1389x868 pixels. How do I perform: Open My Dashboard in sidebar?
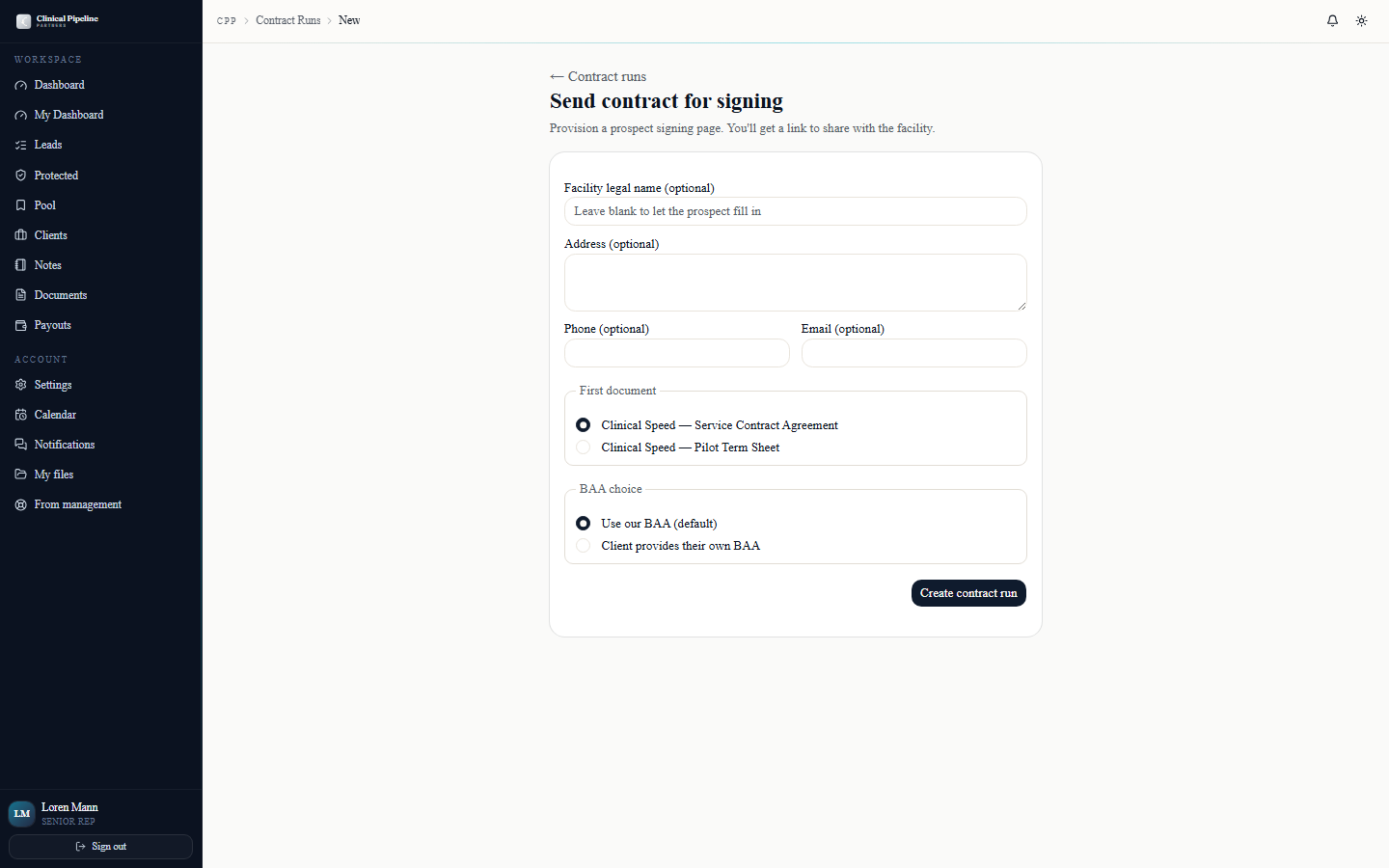[x=101, y=115]
